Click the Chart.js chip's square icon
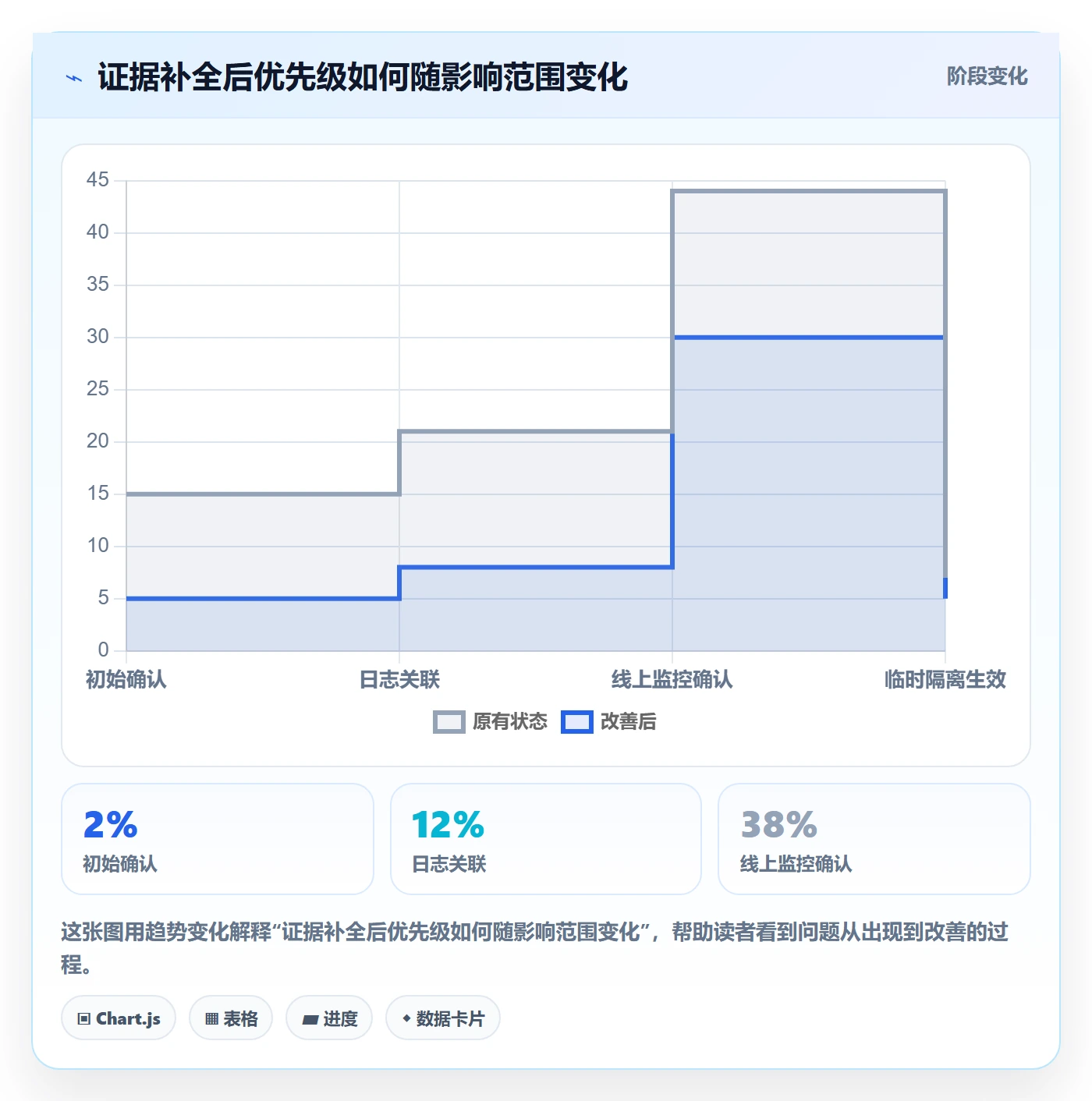 [x=84, y=1019]
